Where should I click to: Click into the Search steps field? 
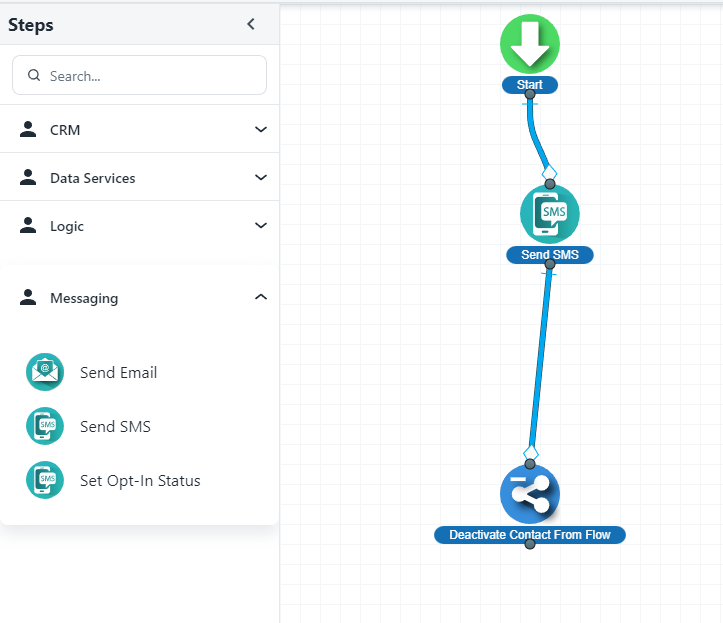(150, 75)
